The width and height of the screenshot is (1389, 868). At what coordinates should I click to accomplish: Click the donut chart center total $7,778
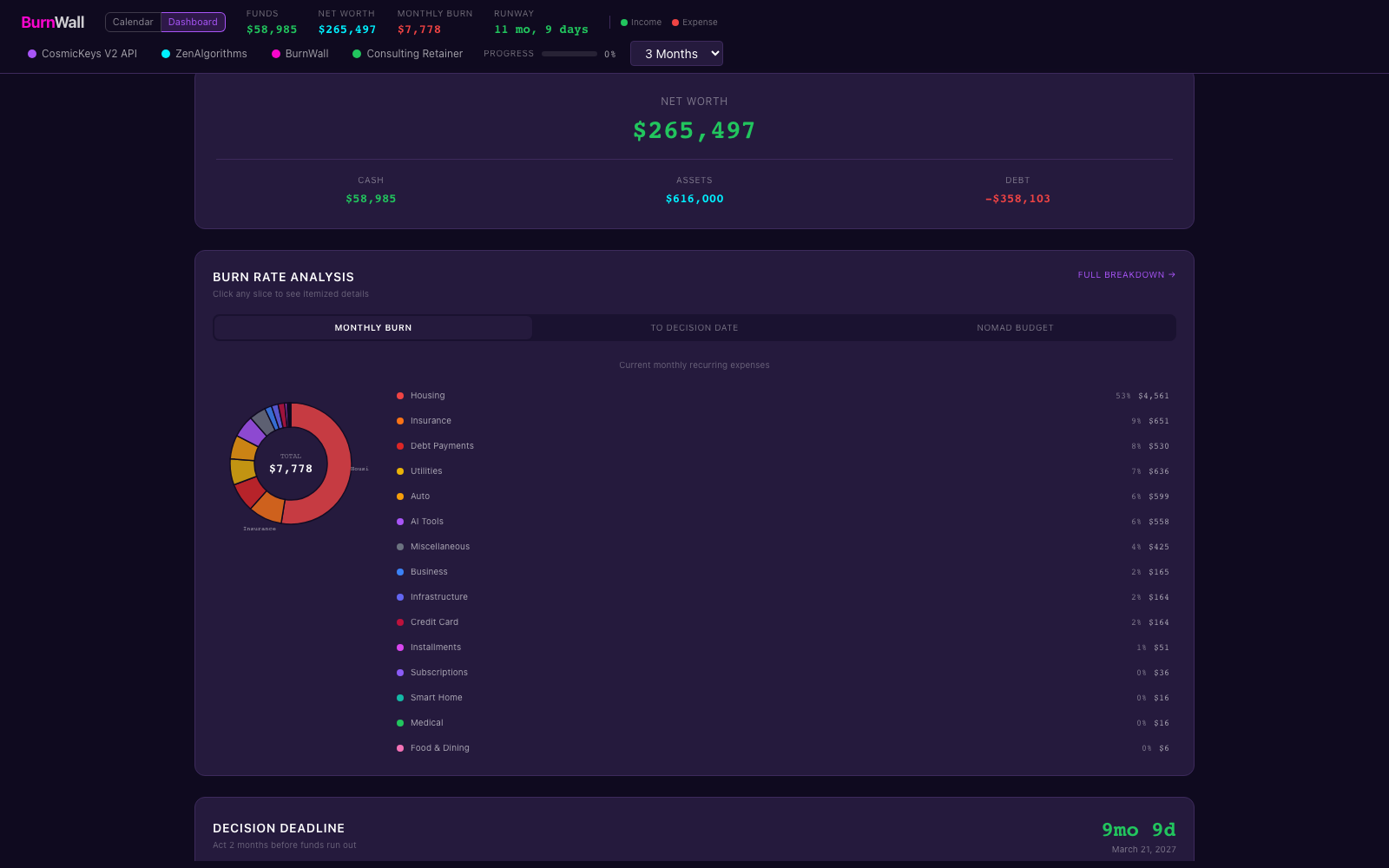[291, 469]
